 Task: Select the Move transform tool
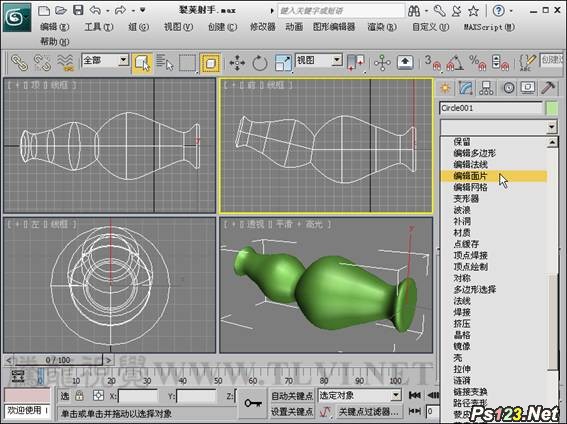pos(237,63)
